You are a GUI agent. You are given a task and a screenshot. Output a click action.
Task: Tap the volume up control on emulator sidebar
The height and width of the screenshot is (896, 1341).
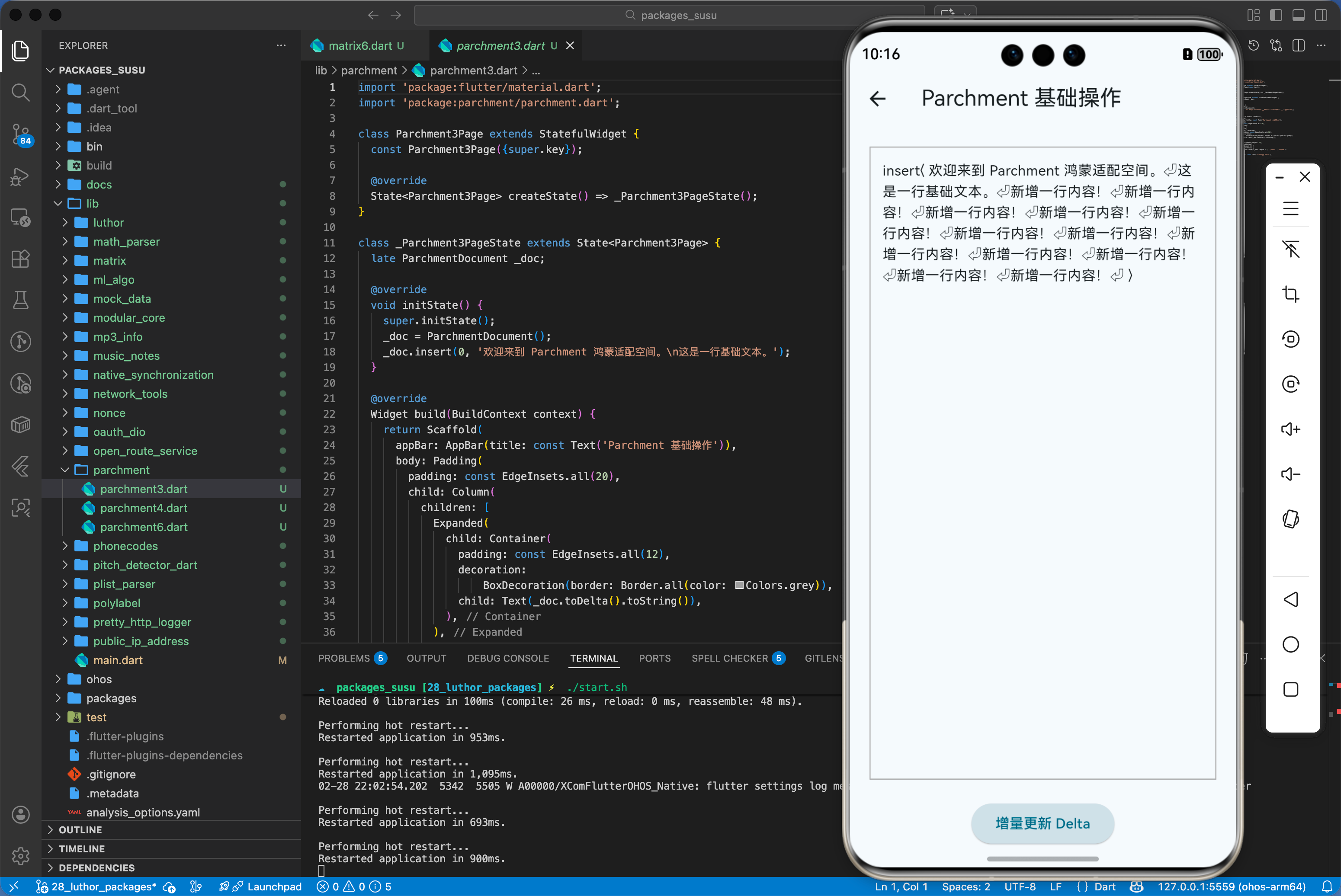click(1291, 429)
